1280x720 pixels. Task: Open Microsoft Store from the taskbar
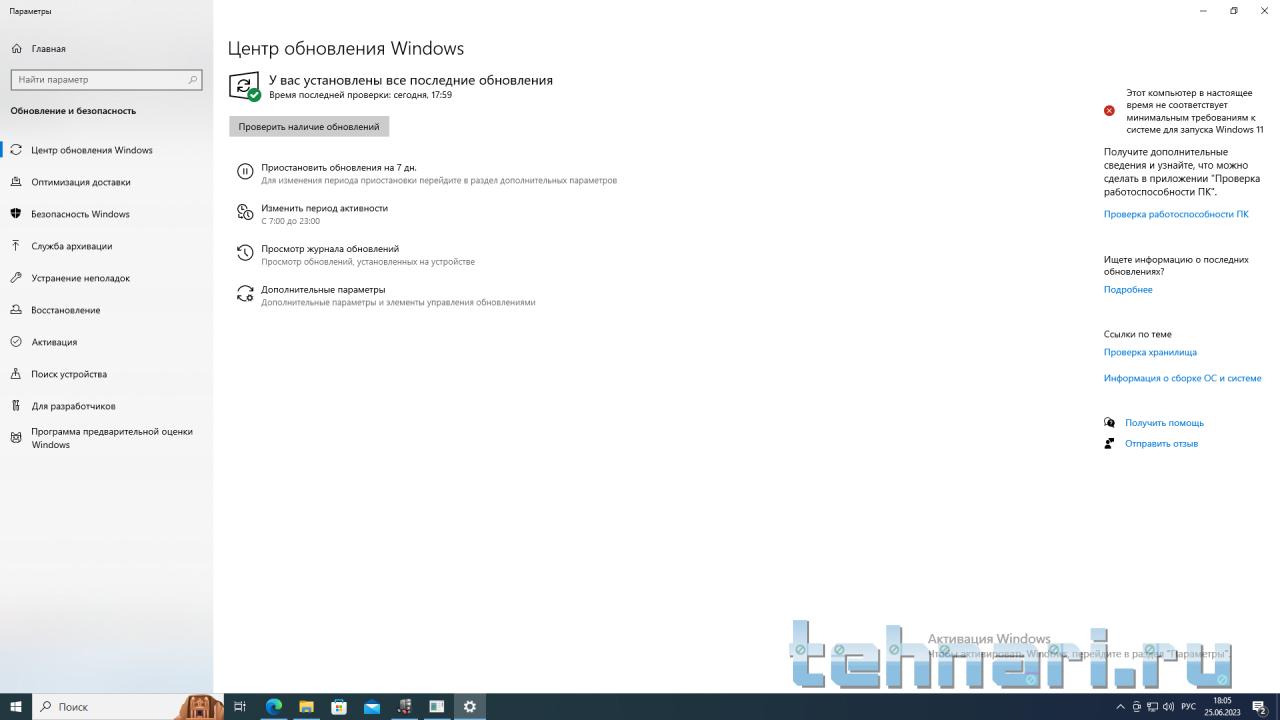click(339, 707)
